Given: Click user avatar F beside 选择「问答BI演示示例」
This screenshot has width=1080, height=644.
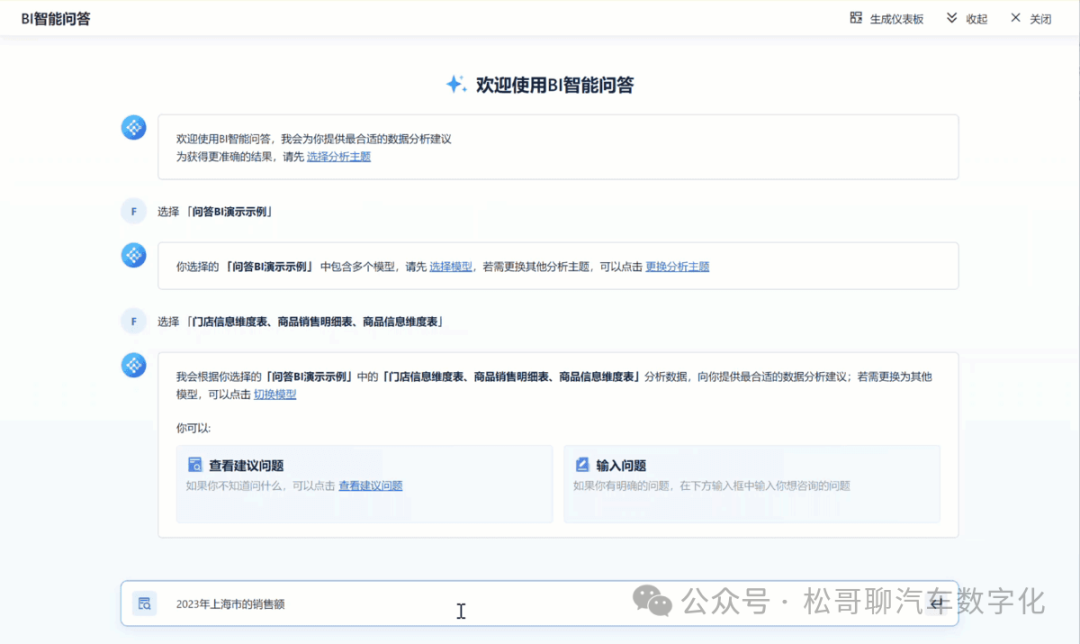Looking at the screenshot, I should [x=134, y=211].
